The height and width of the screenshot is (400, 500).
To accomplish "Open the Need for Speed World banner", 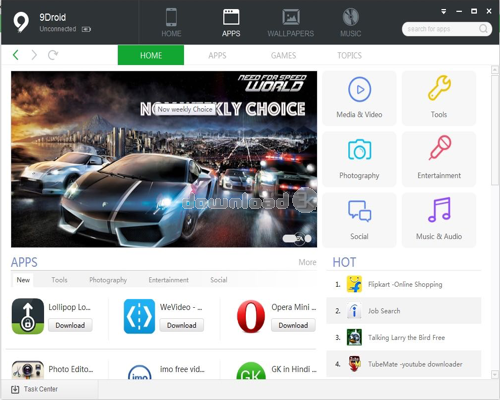I will [x=164, y=159].
